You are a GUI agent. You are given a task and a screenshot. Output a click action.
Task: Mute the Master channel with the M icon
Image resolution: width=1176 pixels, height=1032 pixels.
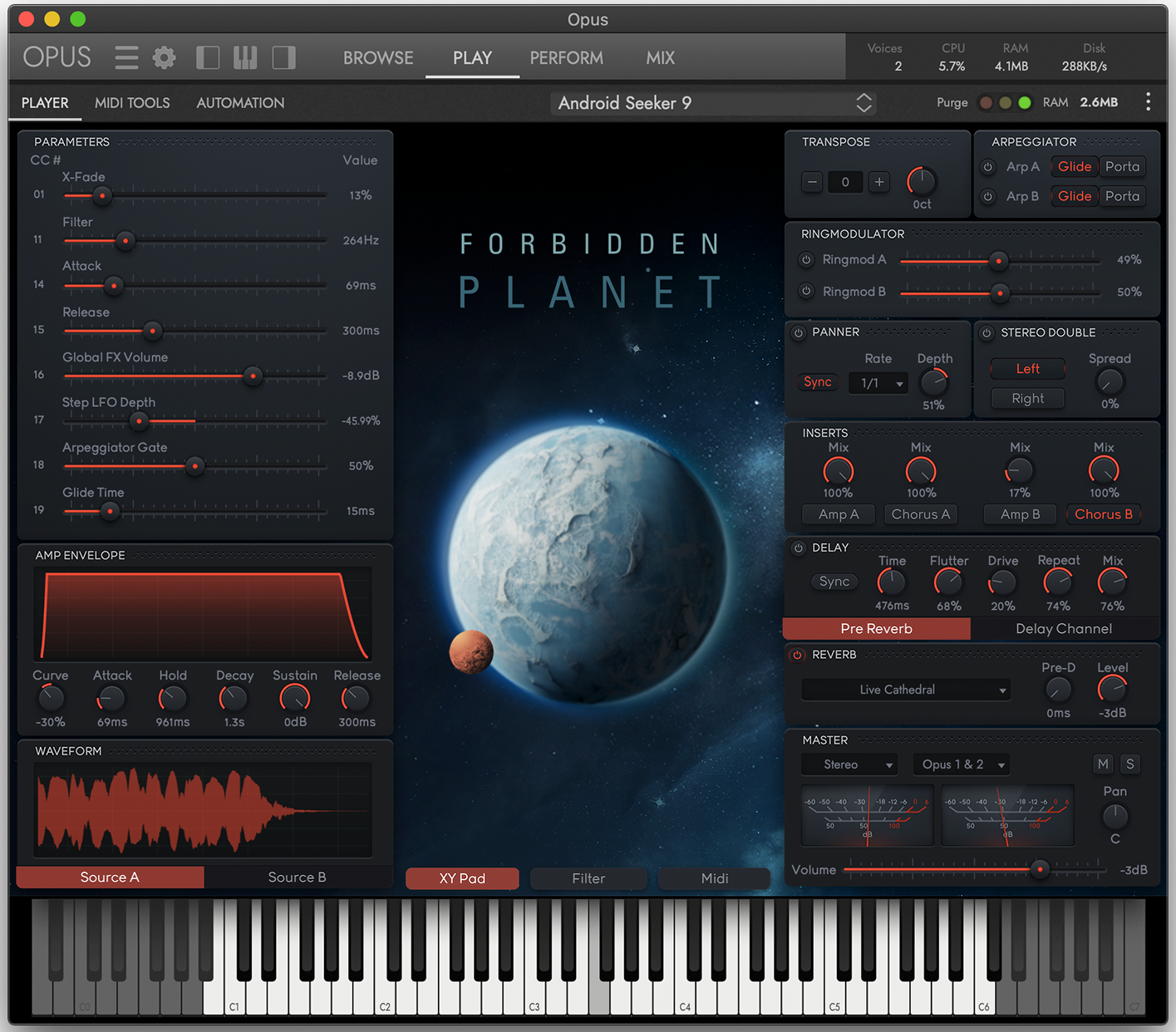(x=1103, y=764)
